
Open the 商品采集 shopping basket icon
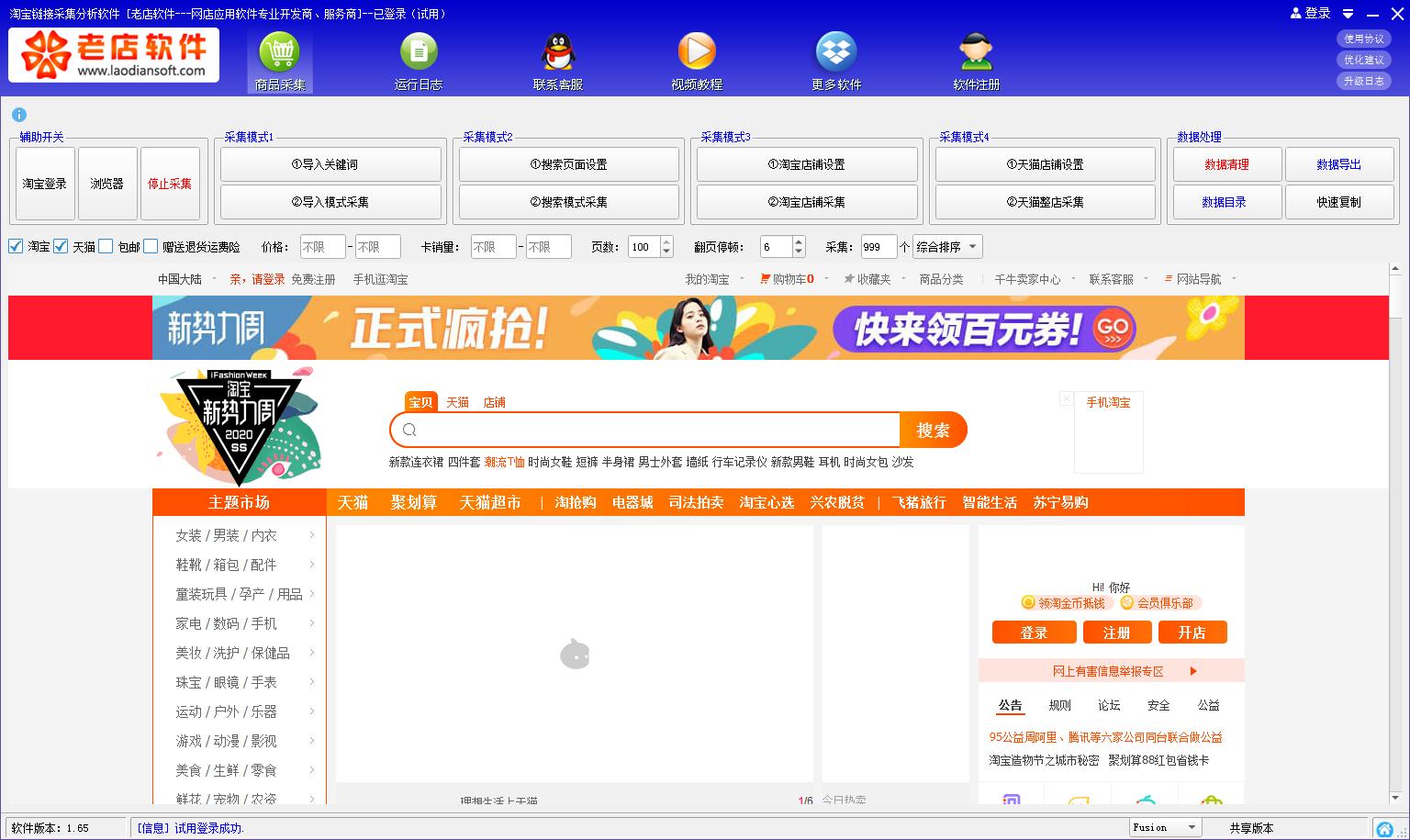point(280,52)
